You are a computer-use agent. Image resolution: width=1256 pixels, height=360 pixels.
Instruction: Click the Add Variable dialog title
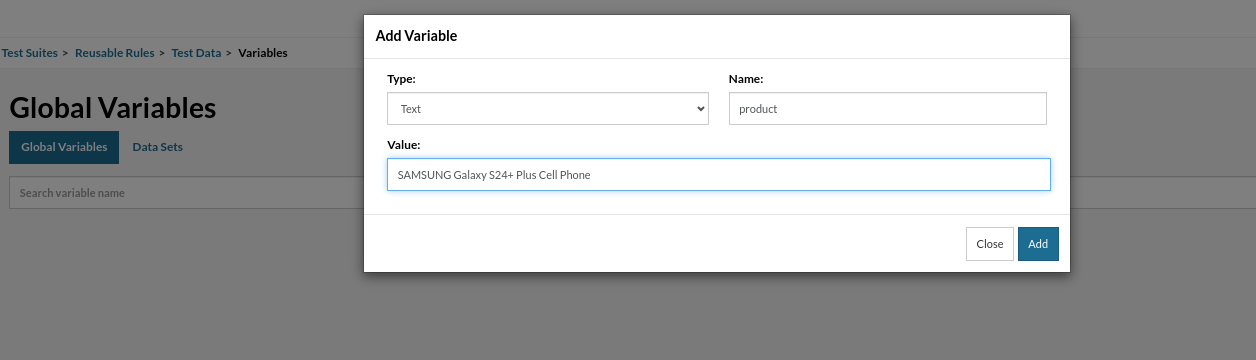coord(416,36)
